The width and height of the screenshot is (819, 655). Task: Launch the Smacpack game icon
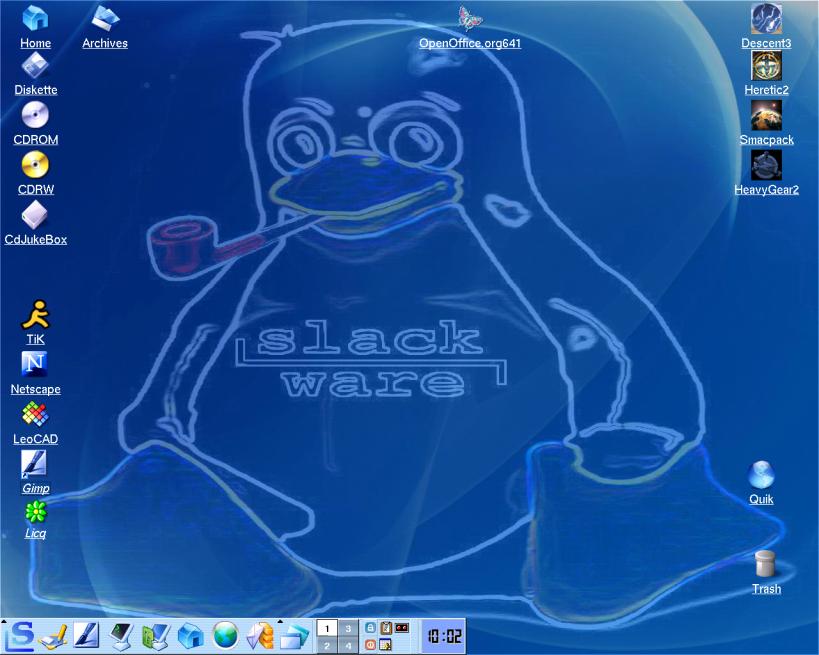point(766,115)
